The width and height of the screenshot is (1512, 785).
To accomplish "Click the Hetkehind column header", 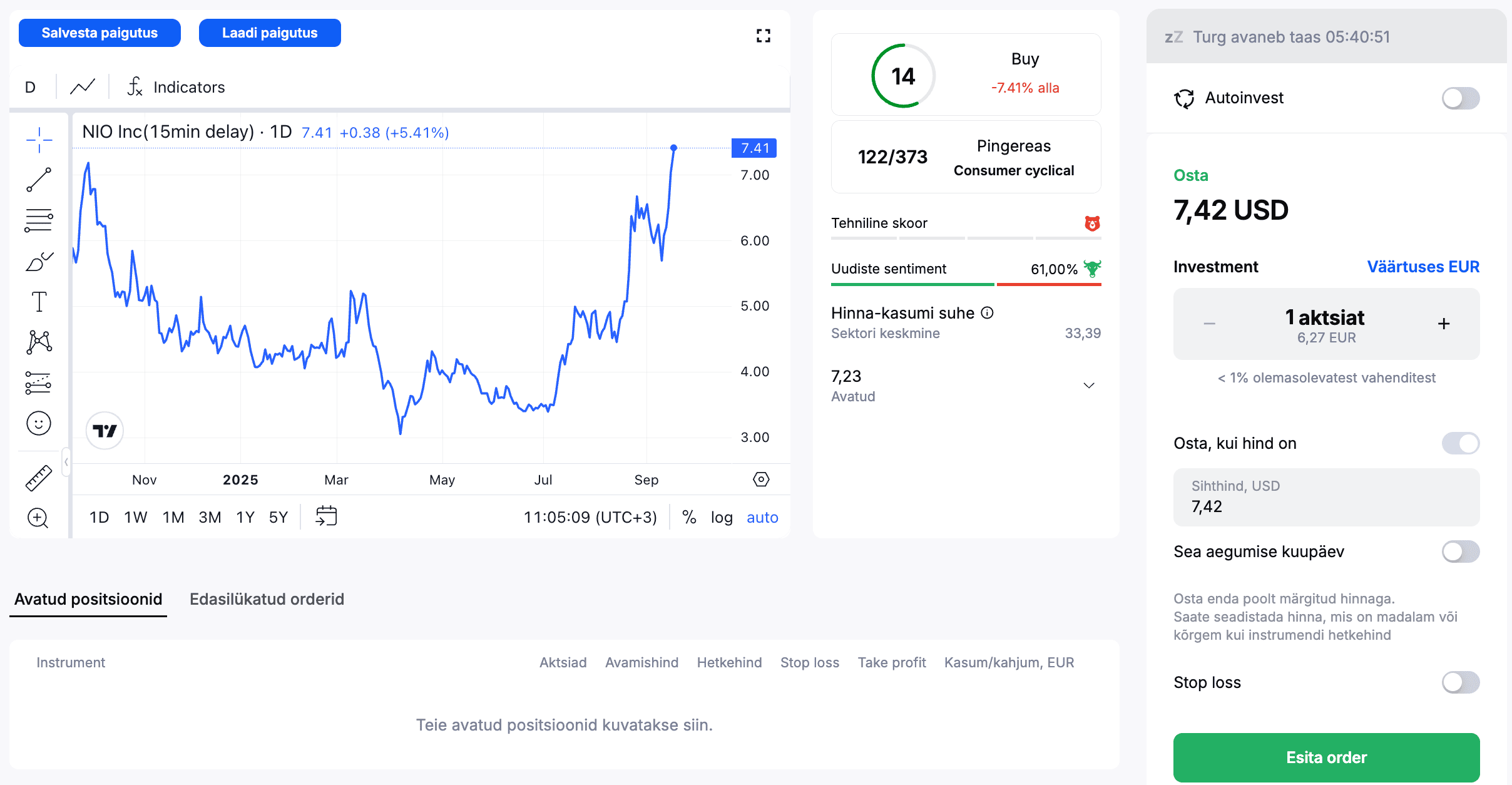I will [x=729, y=662].
